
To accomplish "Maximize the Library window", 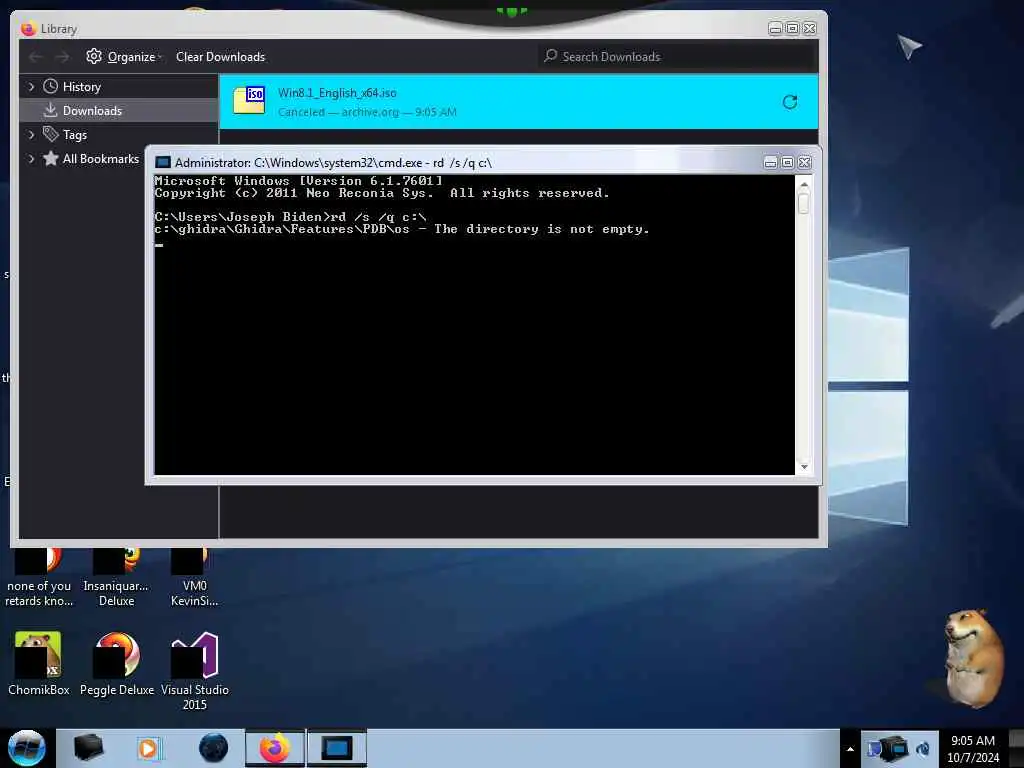I will [792, 29].
